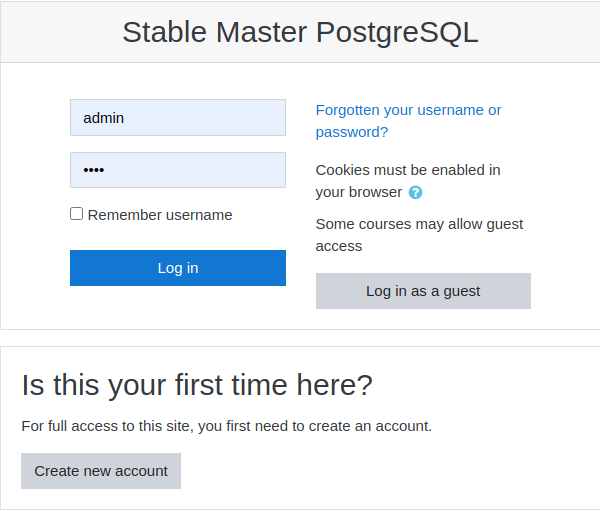Viewport: 600px width, 511px height.
Task: Click the PostgreSQL word in the page title
Action: pyautogui.click(x=397, y=32)
